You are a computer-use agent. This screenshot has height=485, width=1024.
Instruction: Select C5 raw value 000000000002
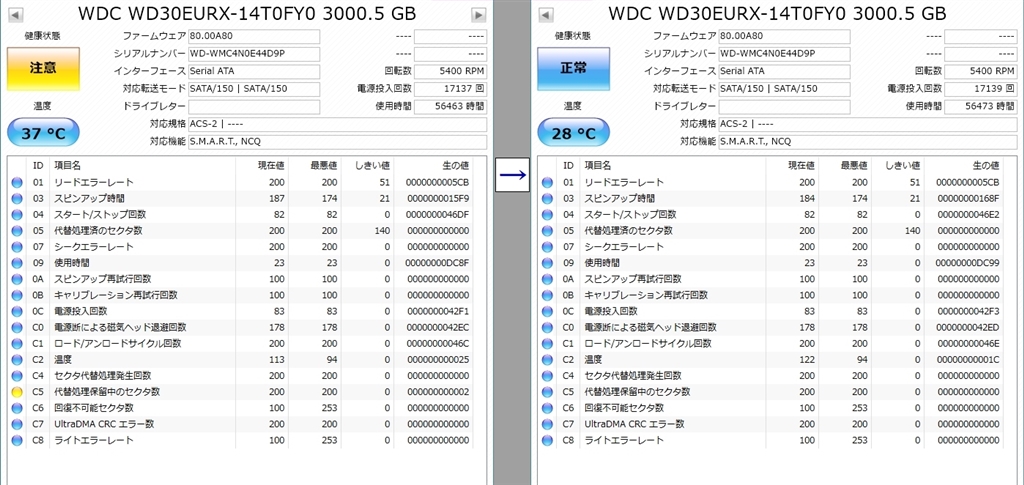pyautogui.click(x=438, y=392)
